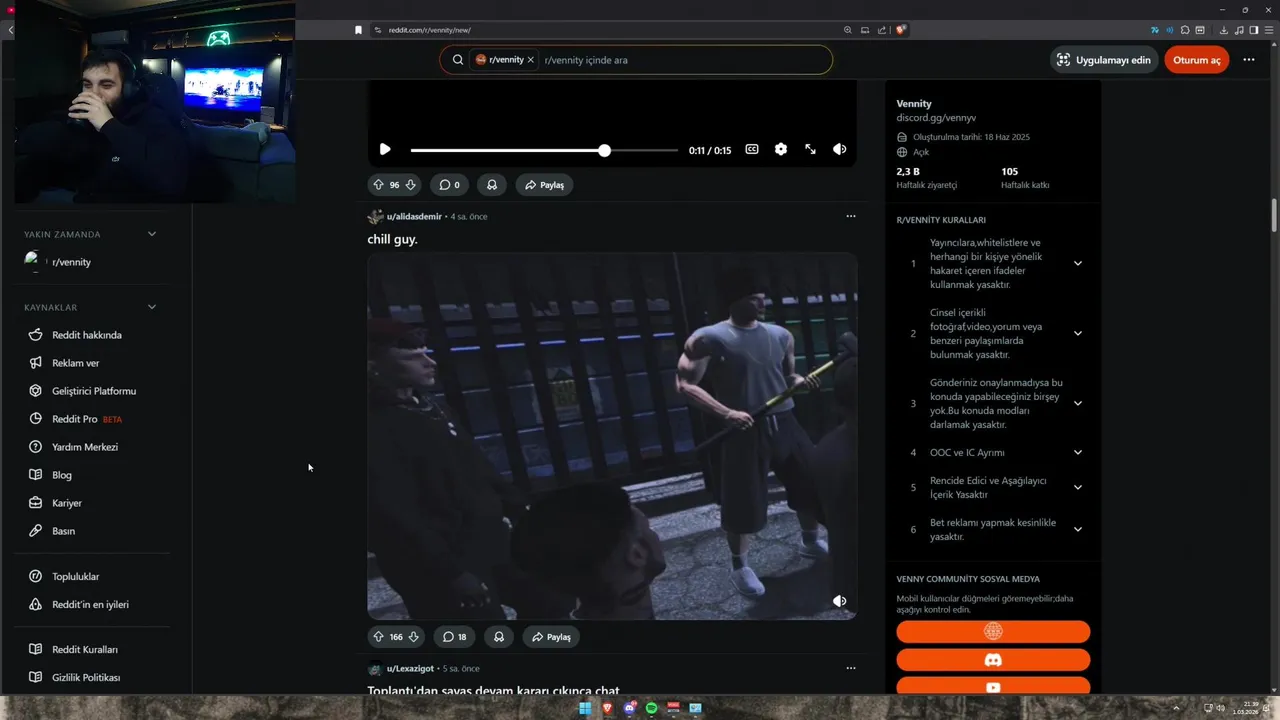Image resolution: width=1280 pixels, height=720 pixels.
Task: Open browser downloads icon
Action: pos(1225,30)
